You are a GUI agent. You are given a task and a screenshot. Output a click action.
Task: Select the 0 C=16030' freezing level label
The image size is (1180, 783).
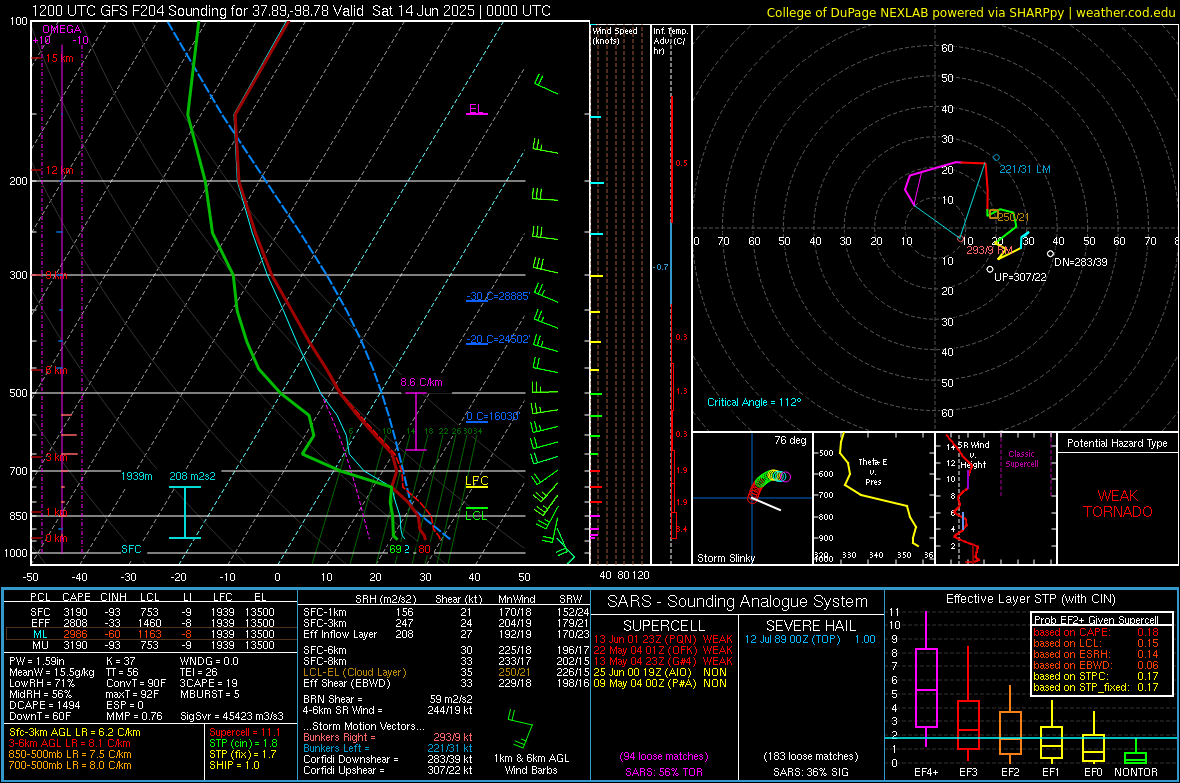click(x=493, y=416)
